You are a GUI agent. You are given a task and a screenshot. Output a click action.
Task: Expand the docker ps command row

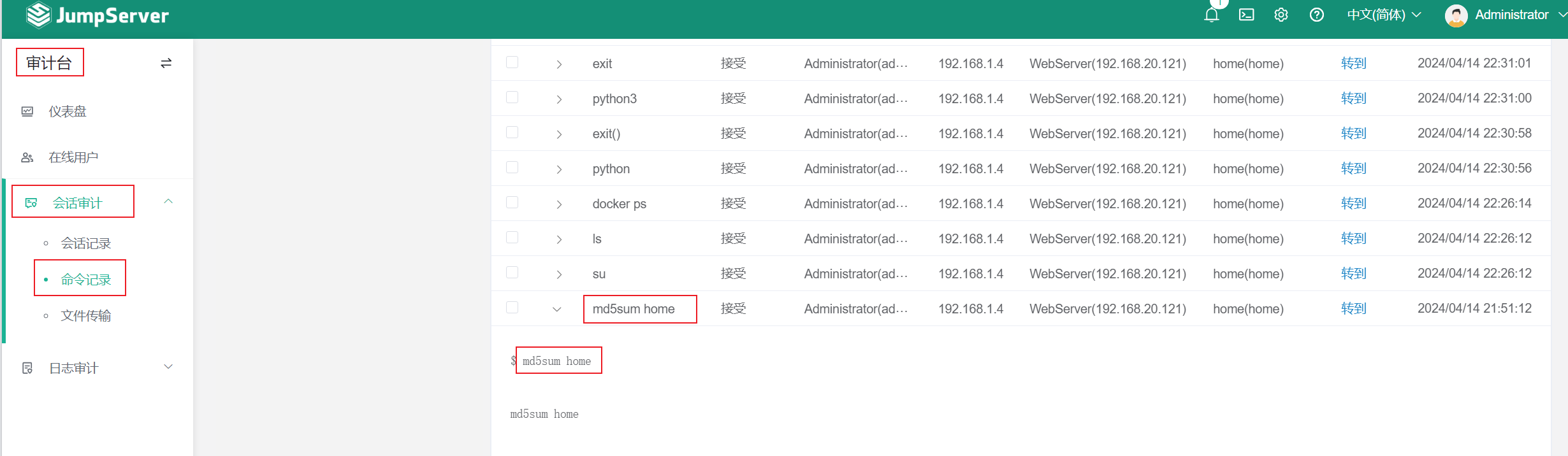[559, 204]
